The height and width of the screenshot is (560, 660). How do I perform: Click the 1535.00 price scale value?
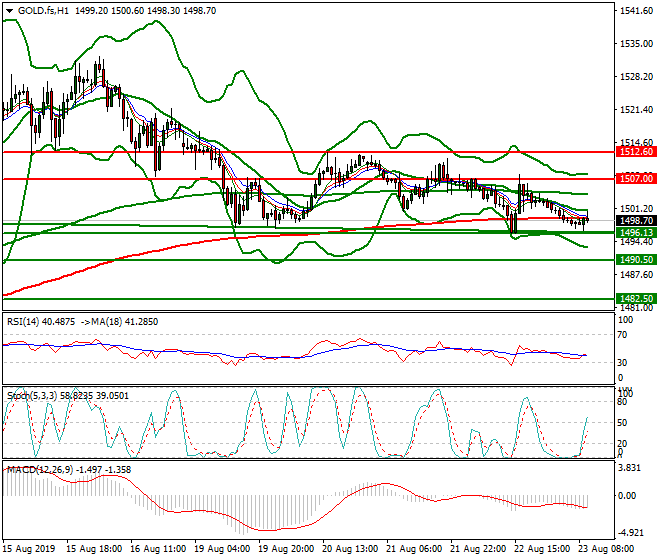click(x=637, y=44)
